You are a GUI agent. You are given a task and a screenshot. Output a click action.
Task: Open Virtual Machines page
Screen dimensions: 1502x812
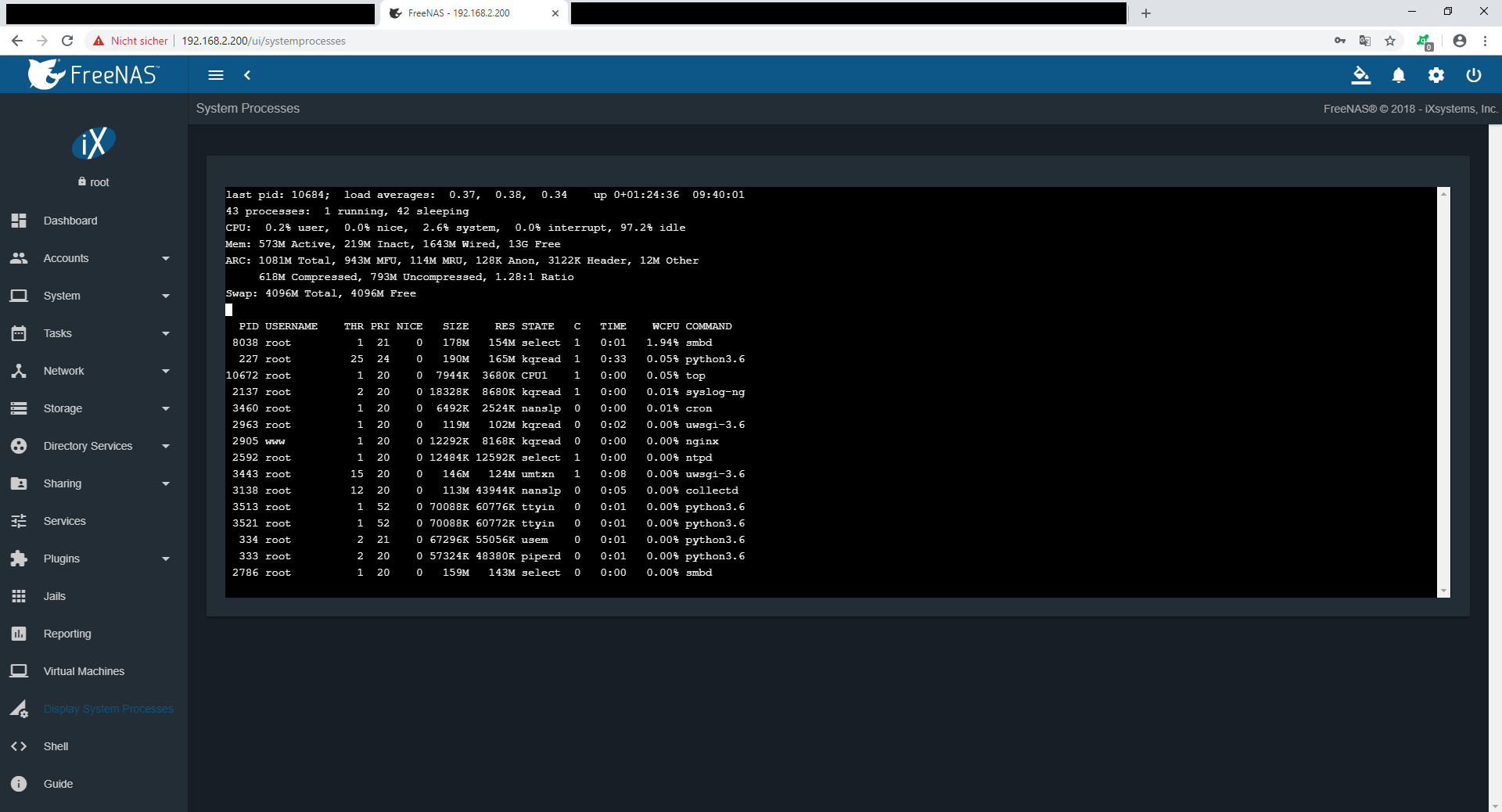tap(84, 671)
